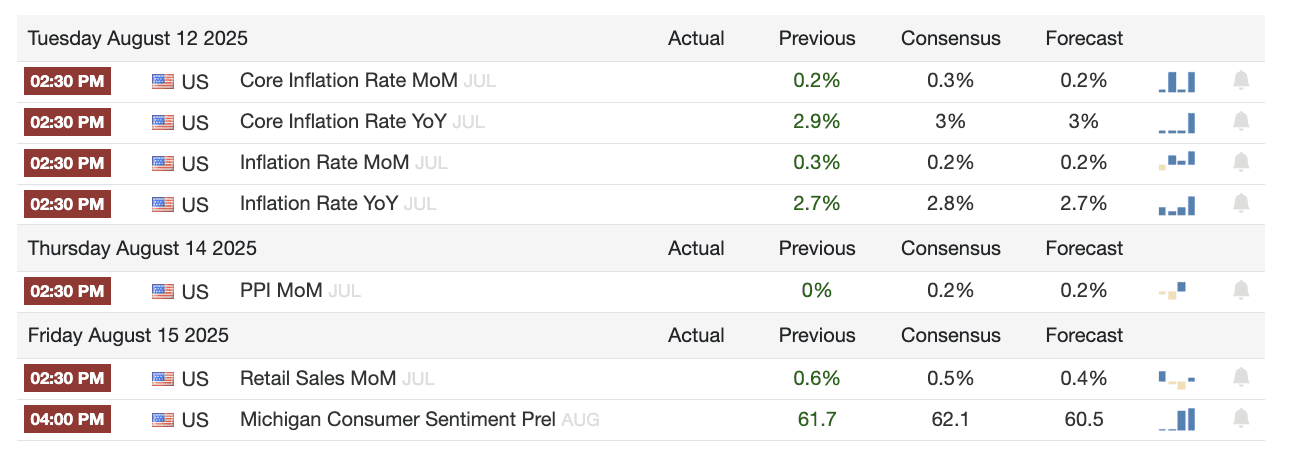Click US flag beside Core Inflation Rate MoM
1296x474 pixels.
point(163,82)
